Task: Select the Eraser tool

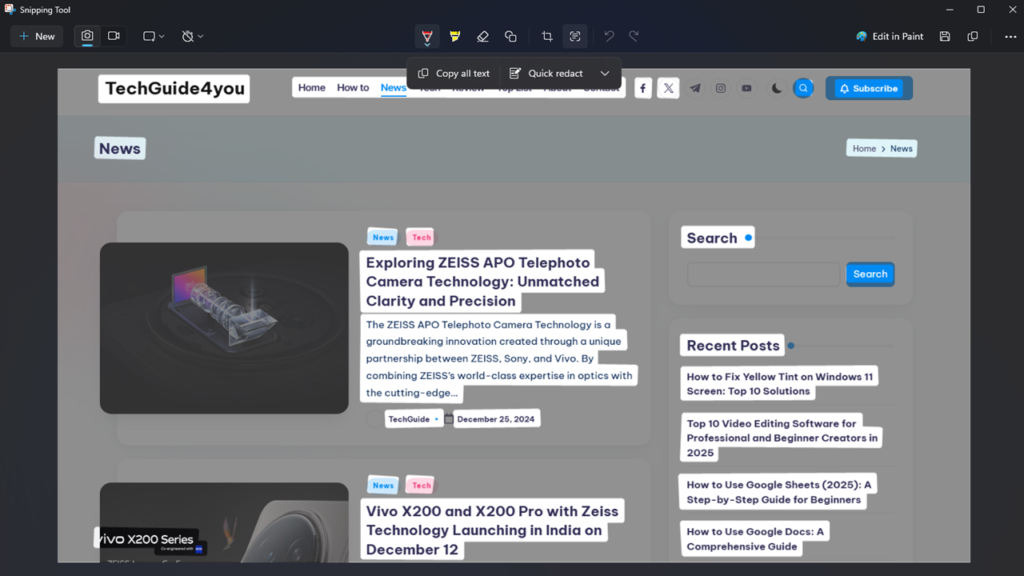Action: coord(483,37)
